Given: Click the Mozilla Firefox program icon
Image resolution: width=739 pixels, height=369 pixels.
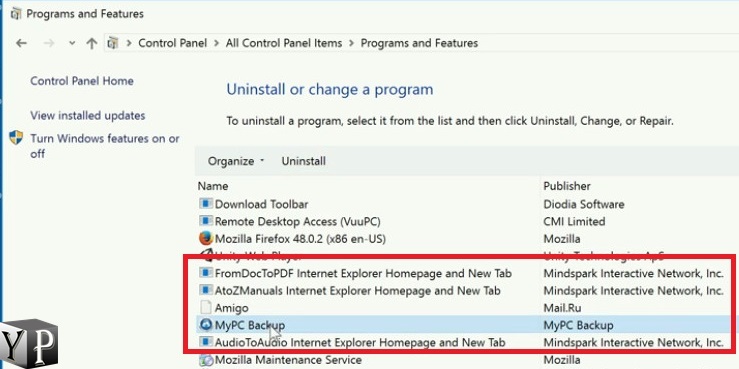Looking at the screenshot, I should (205, 239).
